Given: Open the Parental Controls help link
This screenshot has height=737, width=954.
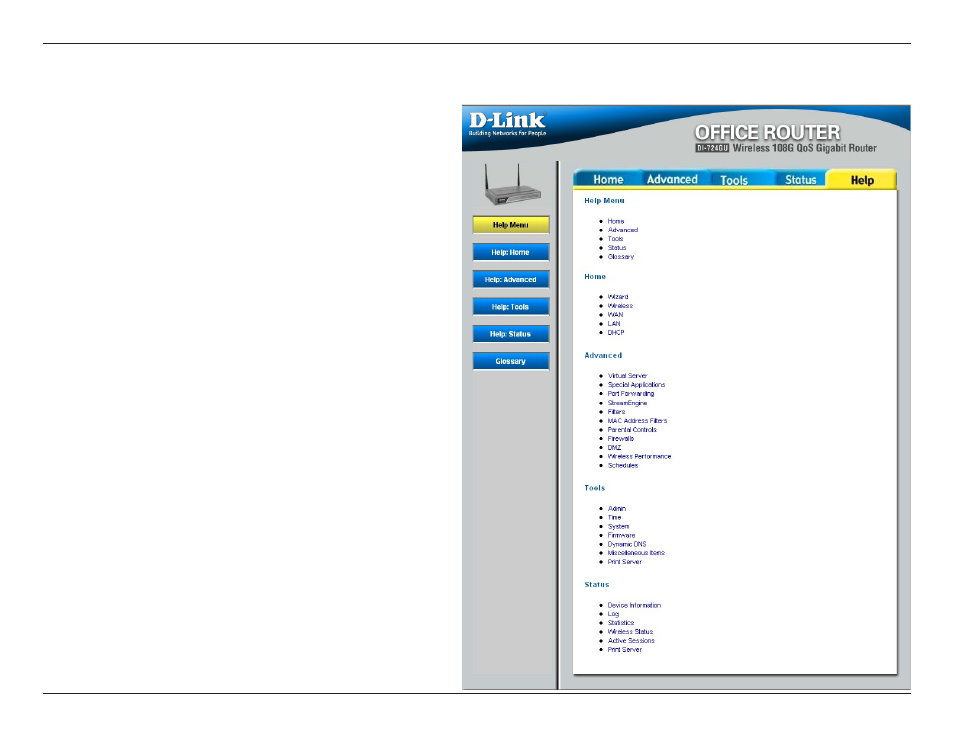Looking at the screenshot, I should coord(632,430).
